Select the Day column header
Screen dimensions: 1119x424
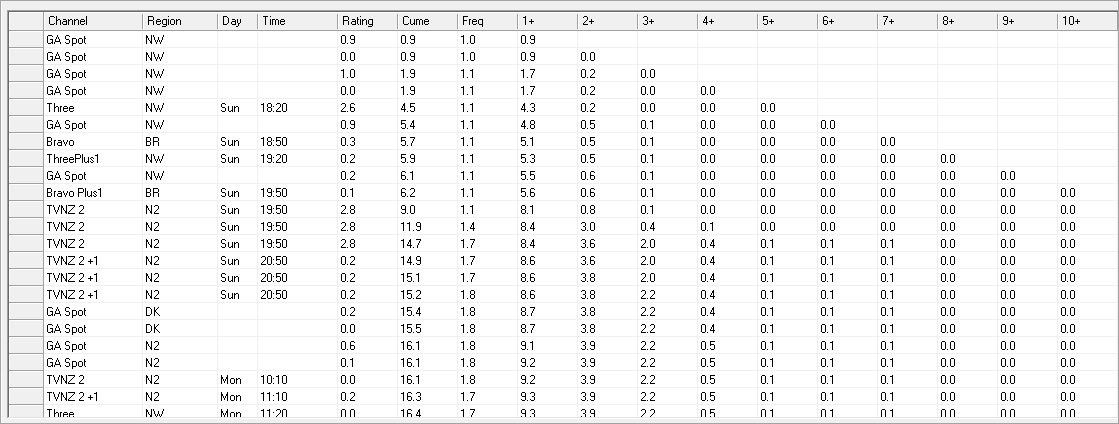[238, 21]
